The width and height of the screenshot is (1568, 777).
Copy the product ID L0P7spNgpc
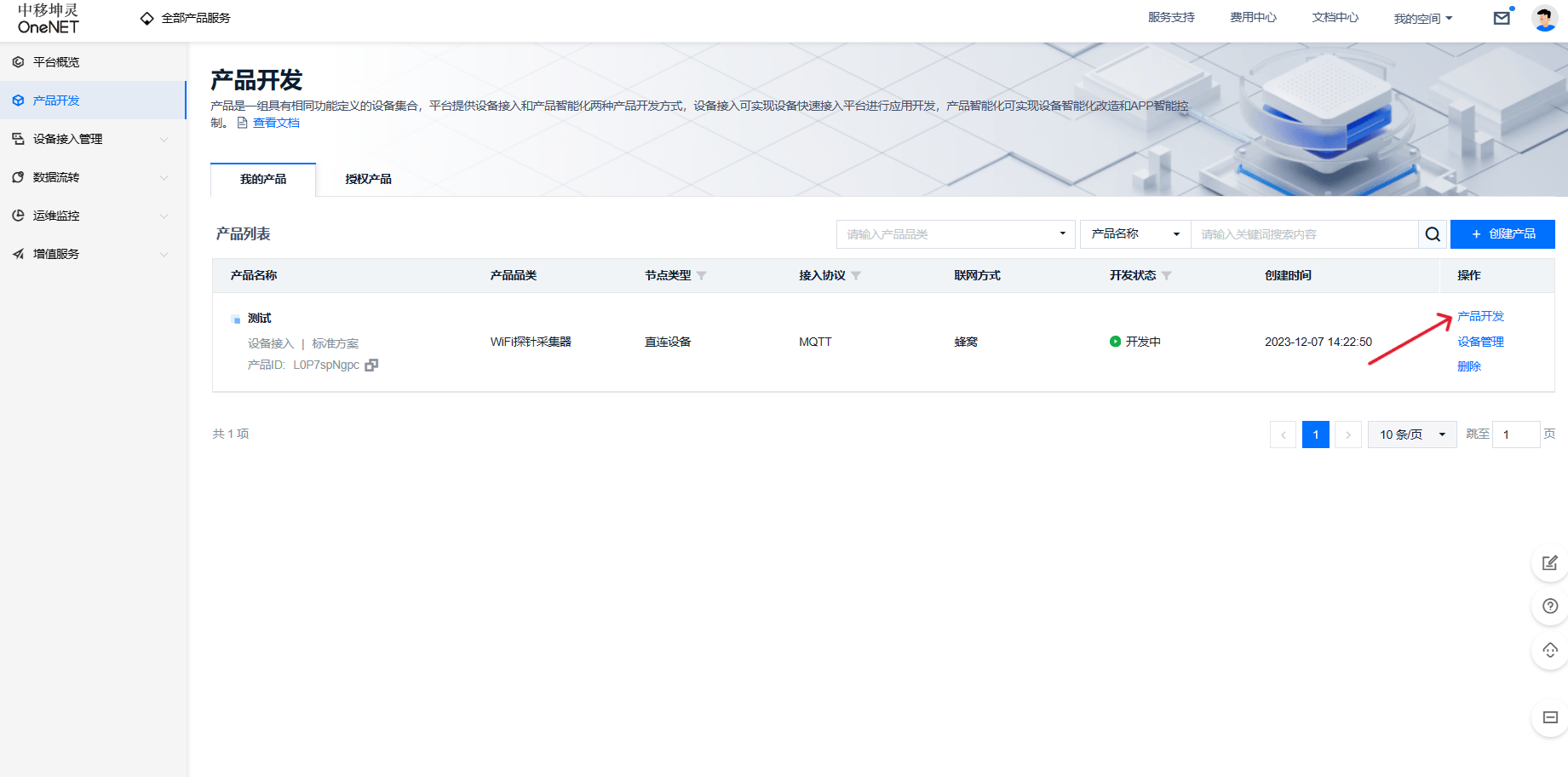click(370, 365)
